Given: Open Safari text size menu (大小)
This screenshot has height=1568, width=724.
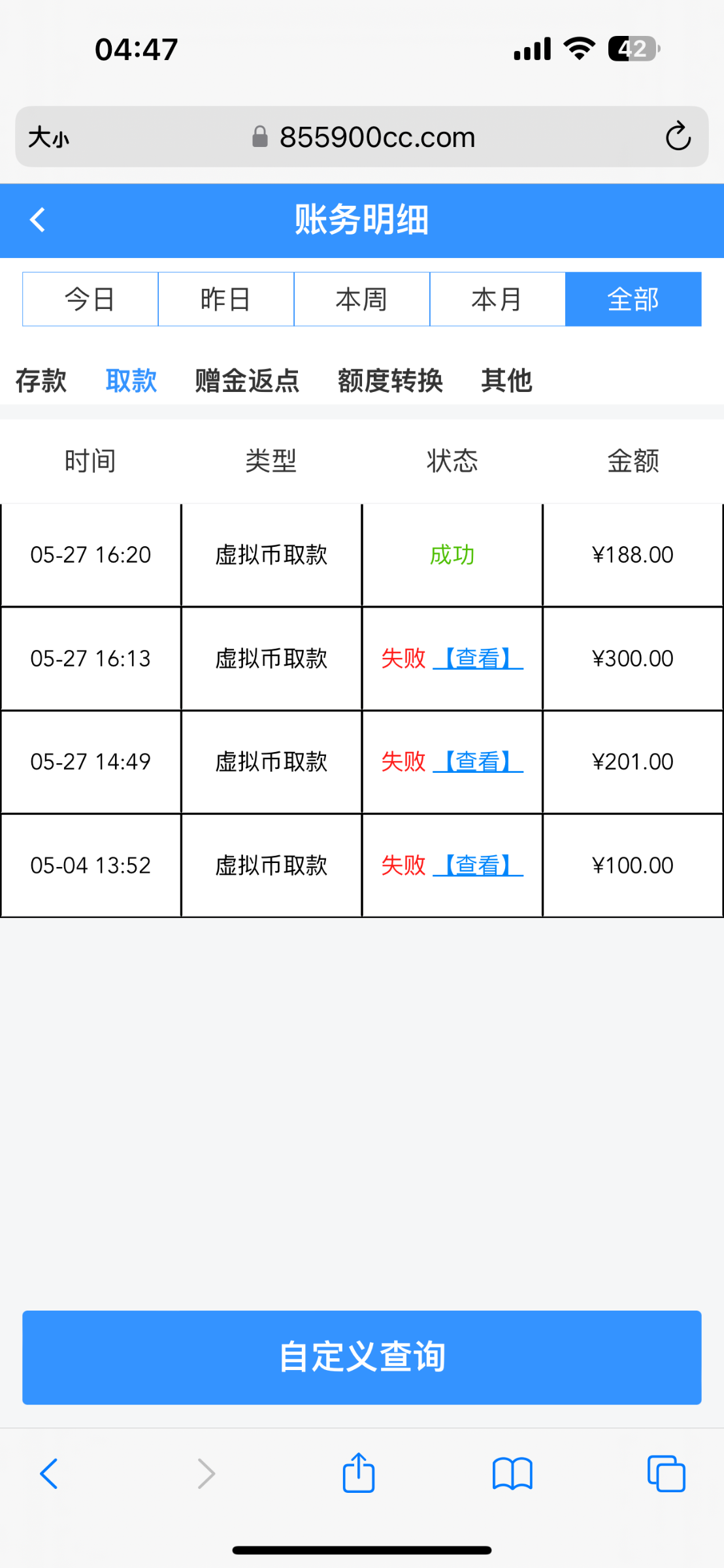Looking at the screenshot, I should 49,138.
